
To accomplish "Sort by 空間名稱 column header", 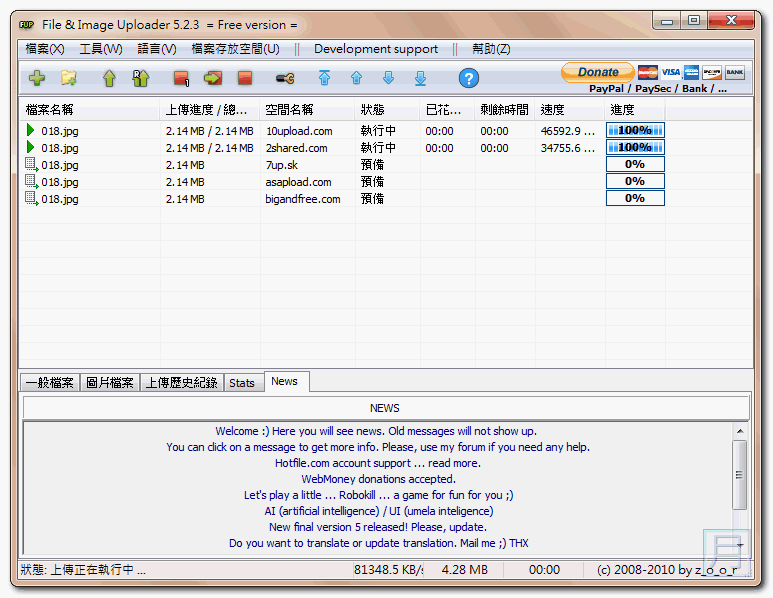I will pos(307,109).
